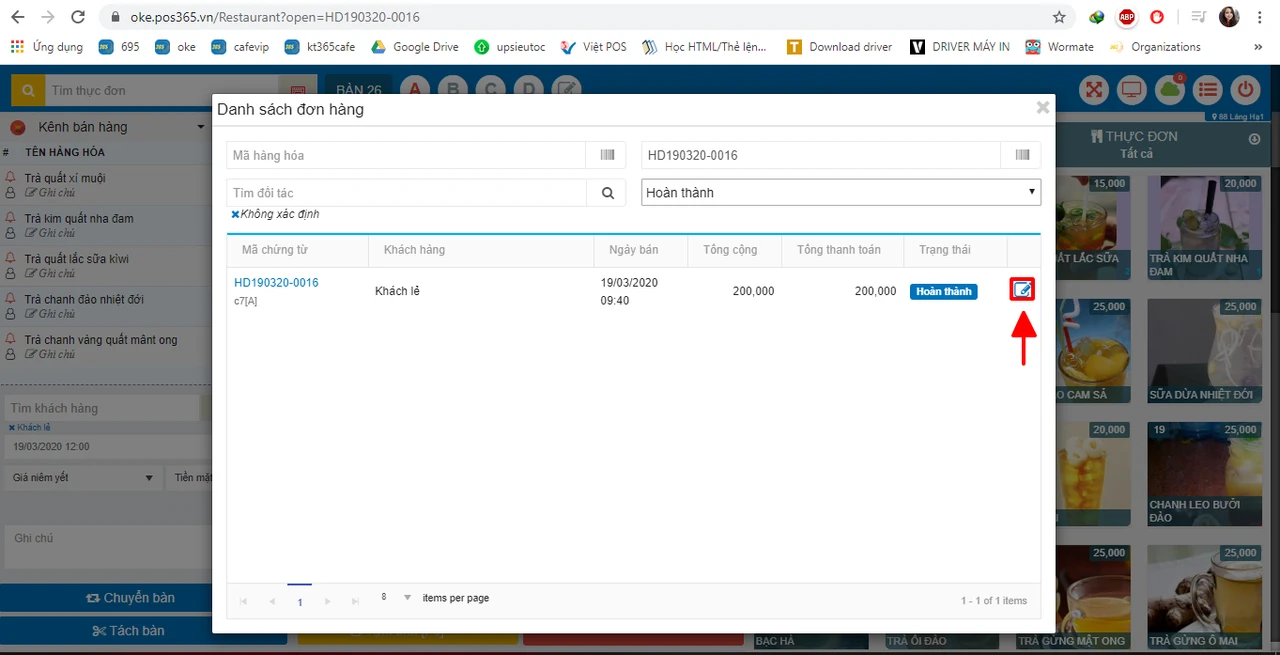The width and height of the screenshot is (1280, 655).
Task: Close the Danh sách đơn hàng dialog
Action: coord(1043,107)
